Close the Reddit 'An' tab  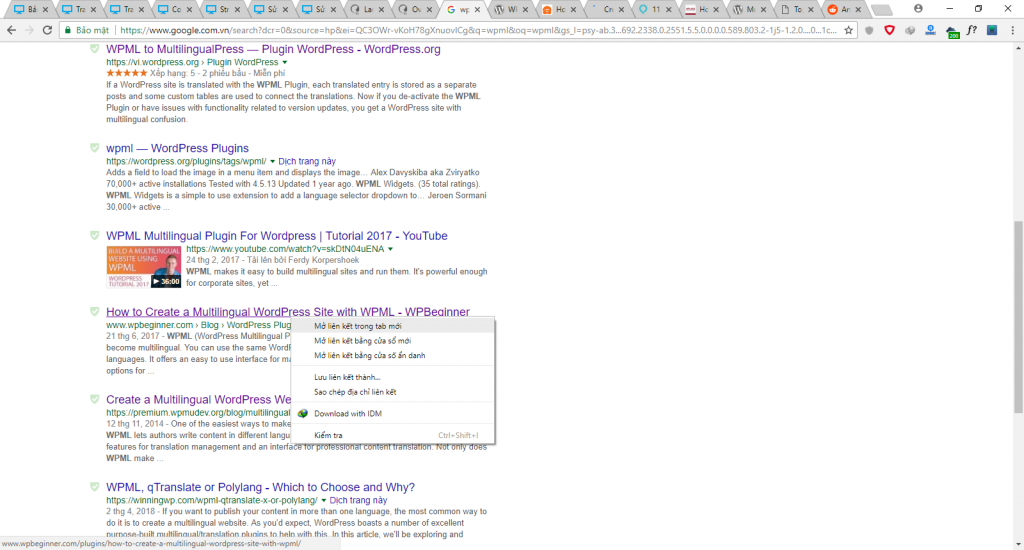(859, 10)
